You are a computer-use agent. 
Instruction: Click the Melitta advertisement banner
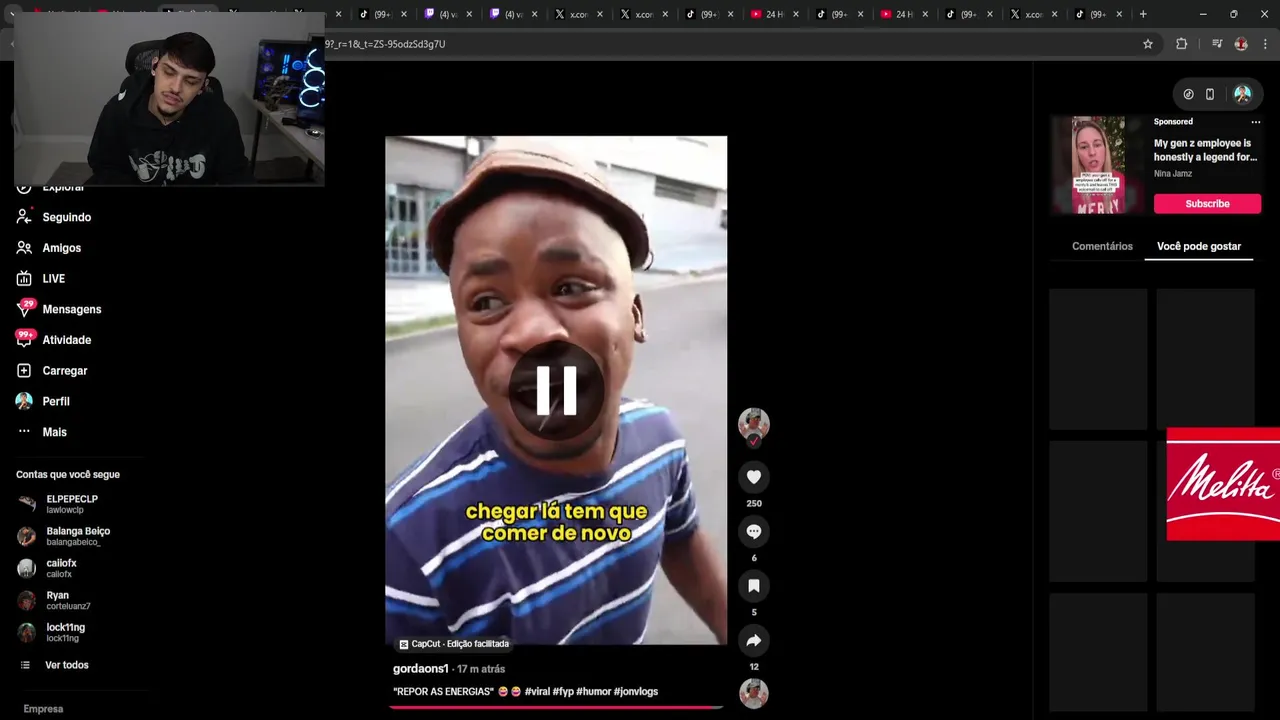coord(1223,484)
